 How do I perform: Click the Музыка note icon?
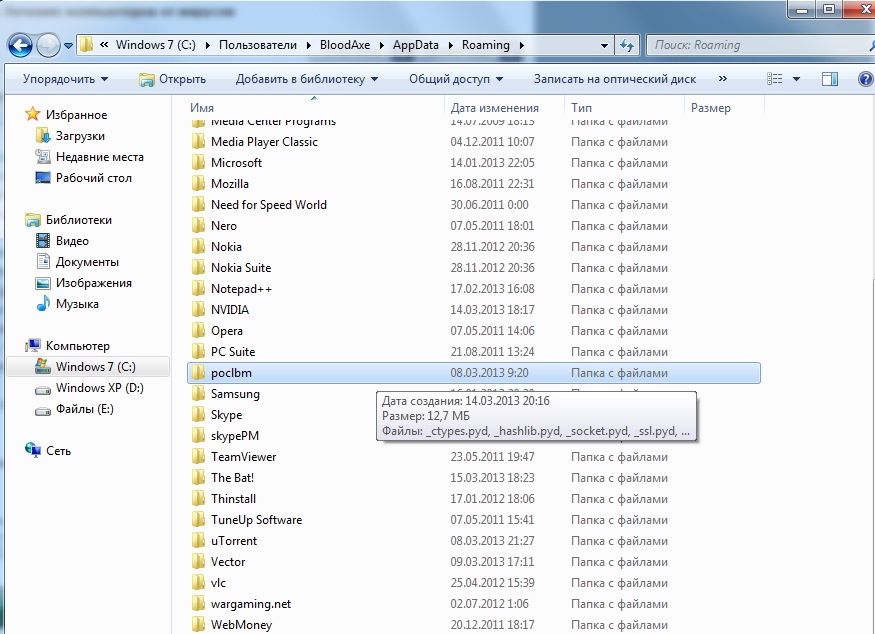43,304
